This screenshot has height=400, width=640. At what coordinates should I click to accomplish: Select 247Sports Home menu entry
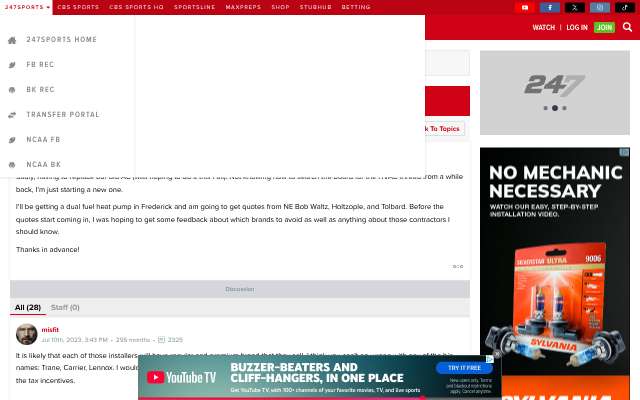pos(62,40)
